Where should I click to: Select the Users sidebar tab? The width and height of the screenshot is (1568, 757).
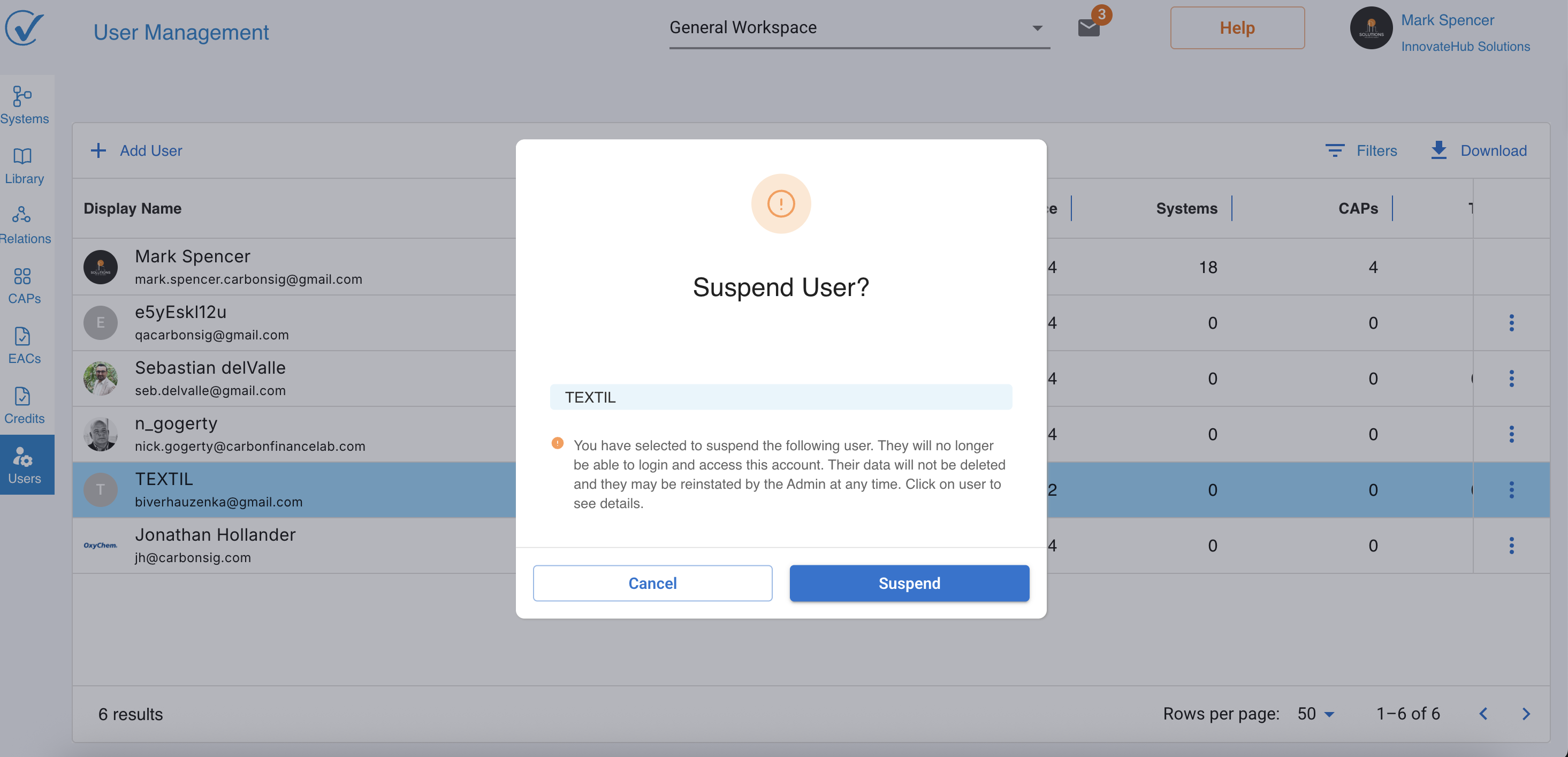pos(24,465)
